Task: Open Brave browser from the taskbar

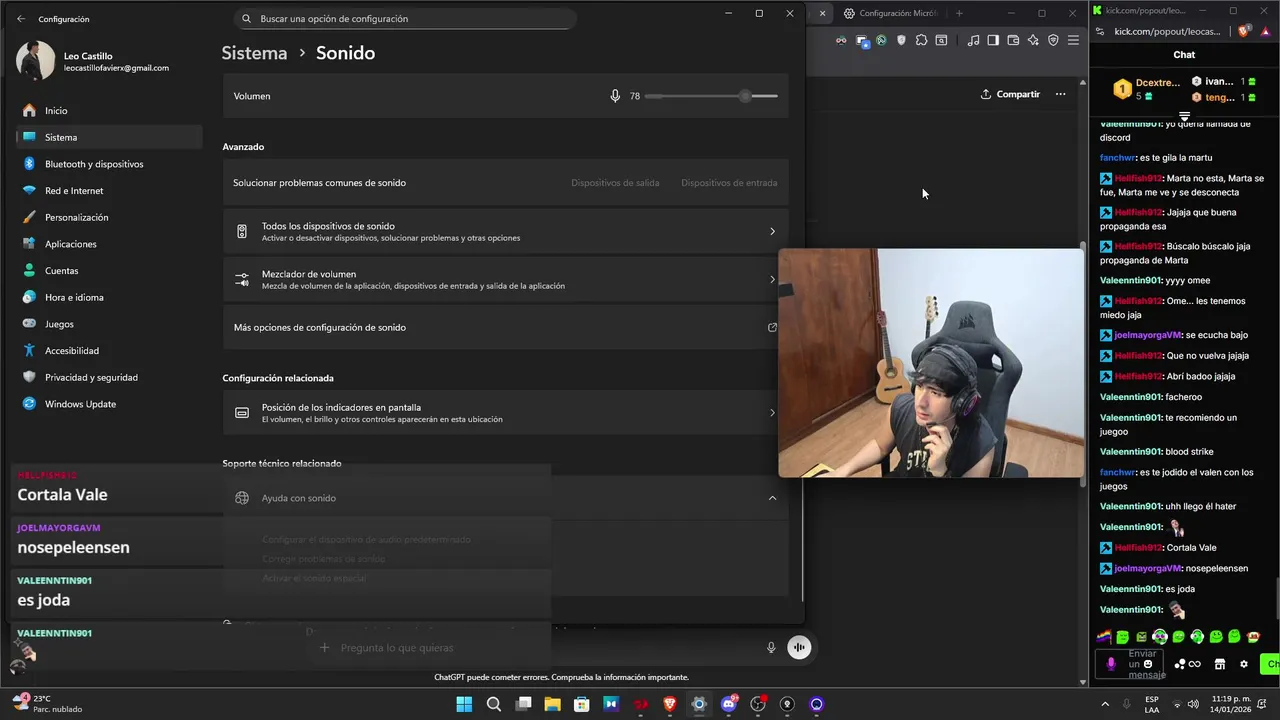Action: [670, 704]
